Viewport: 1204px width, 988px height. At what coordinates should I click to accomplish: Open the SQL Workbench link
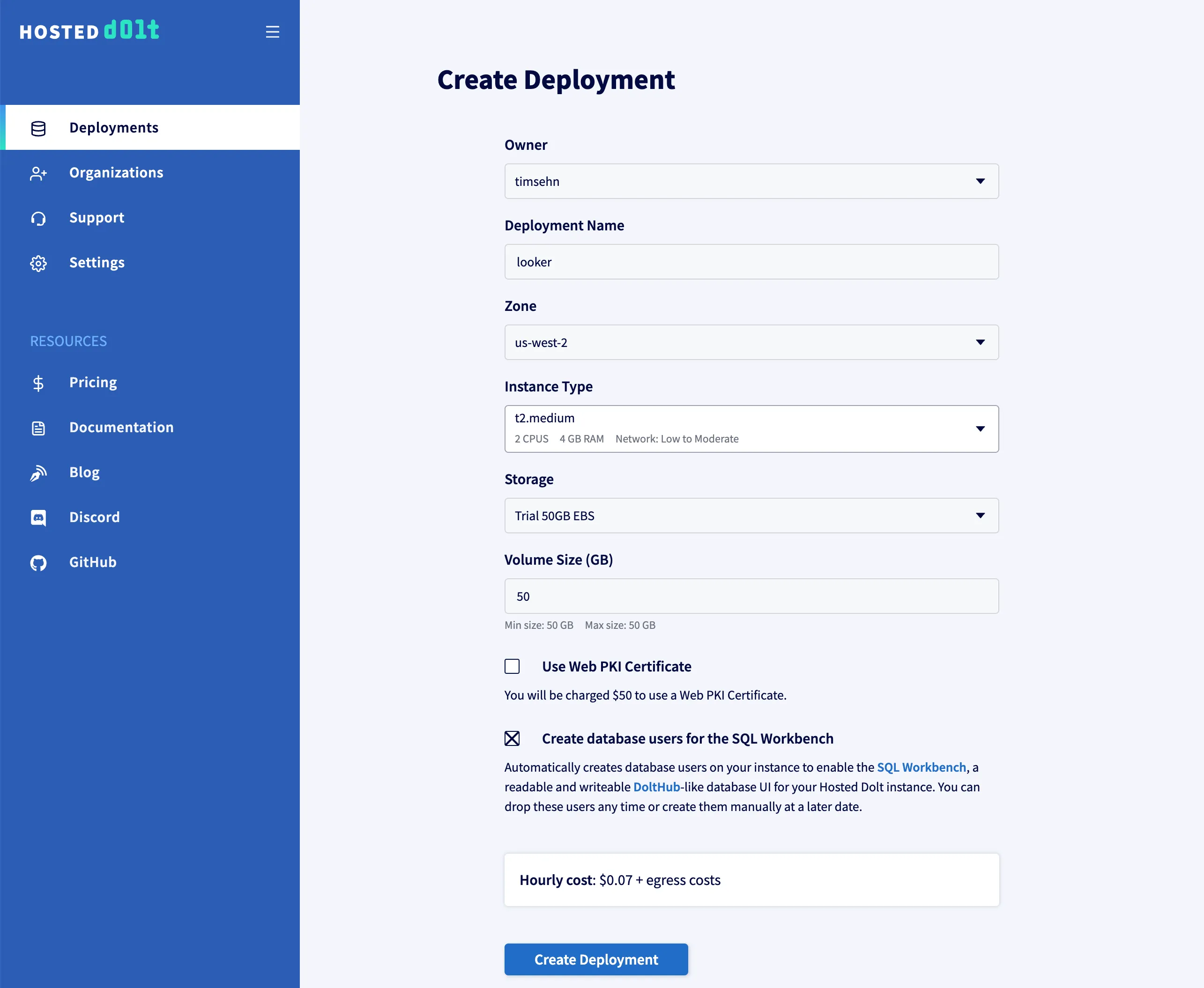point(921,767)
